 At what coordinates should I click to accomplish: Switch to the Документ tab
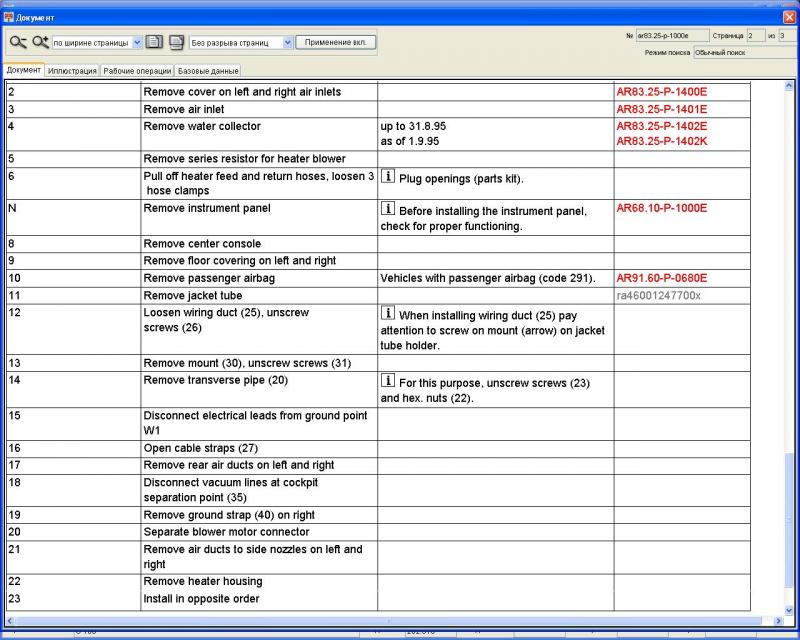pyautogui.click(x=23, y=70)
